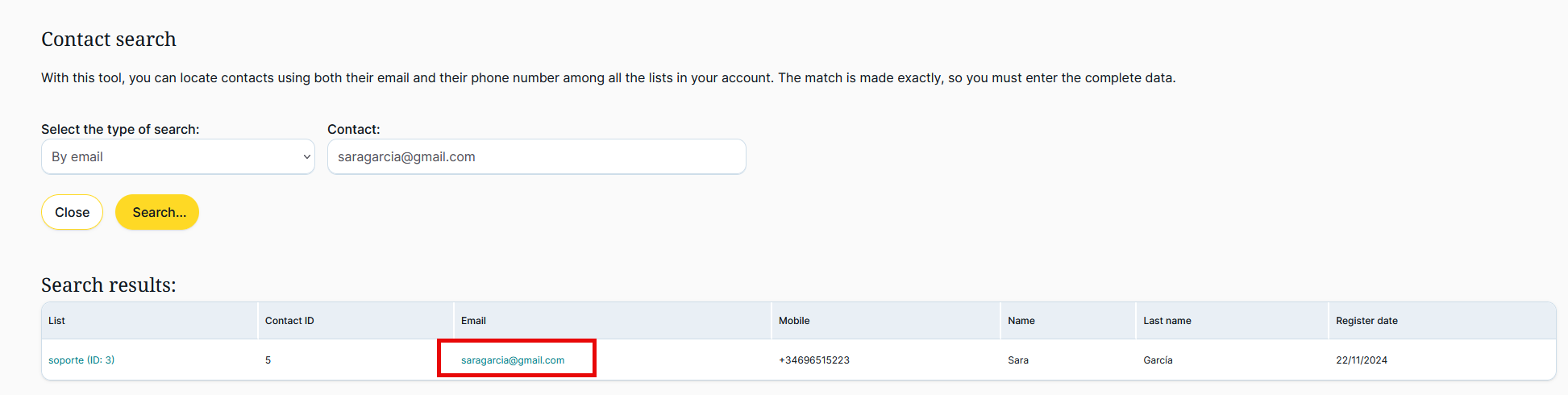
Task: Click the mobile number +34696515223
Action: 814,360
